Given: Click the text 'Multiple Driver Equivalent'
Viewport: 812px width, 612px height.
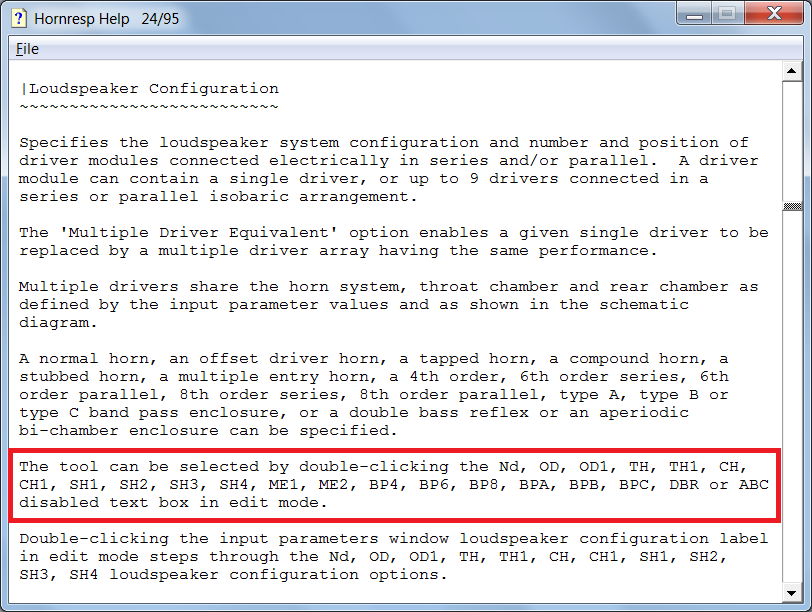Looking at the screenshot, I should 199,232.
